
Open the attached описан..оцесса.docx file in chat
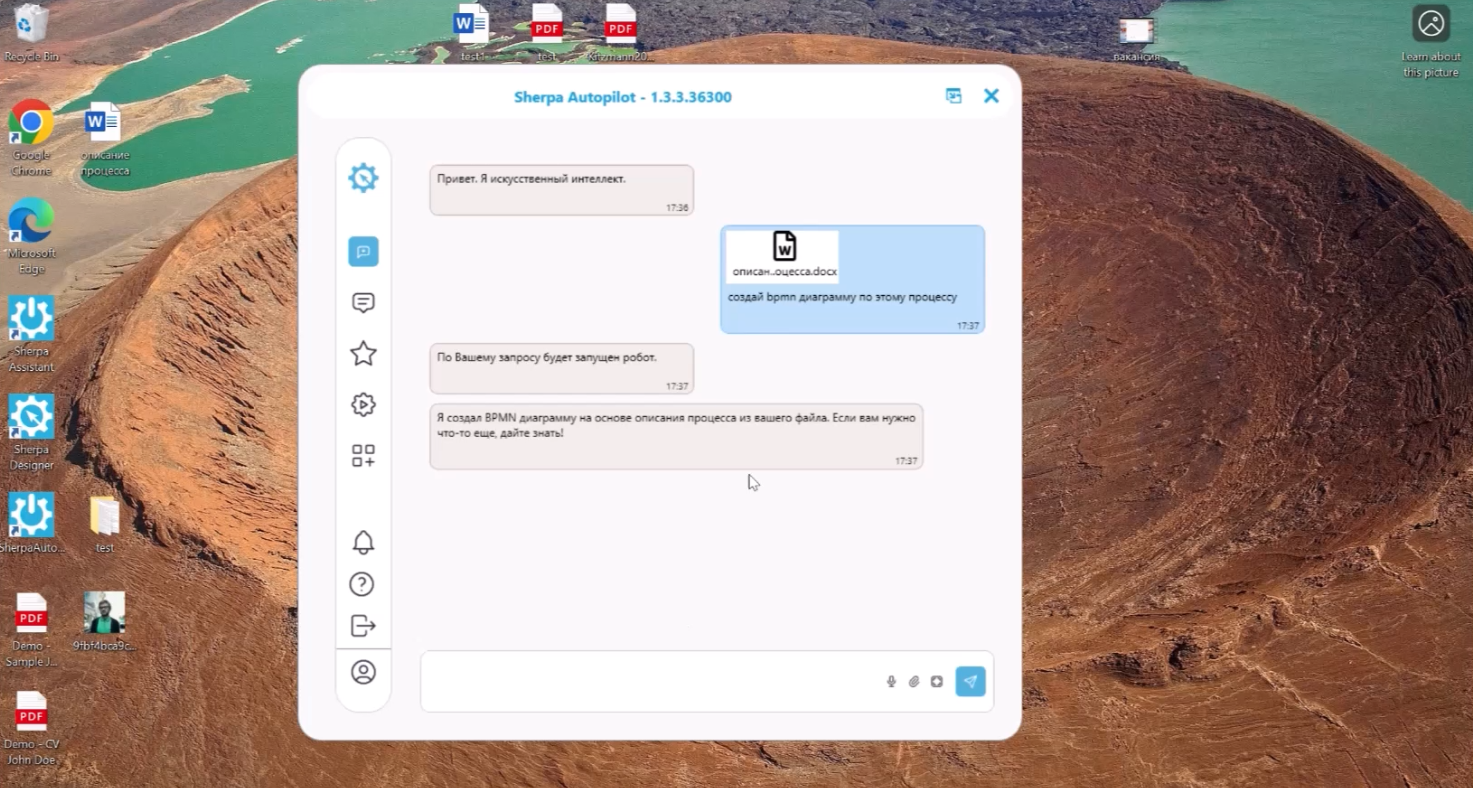click(783, 256)
